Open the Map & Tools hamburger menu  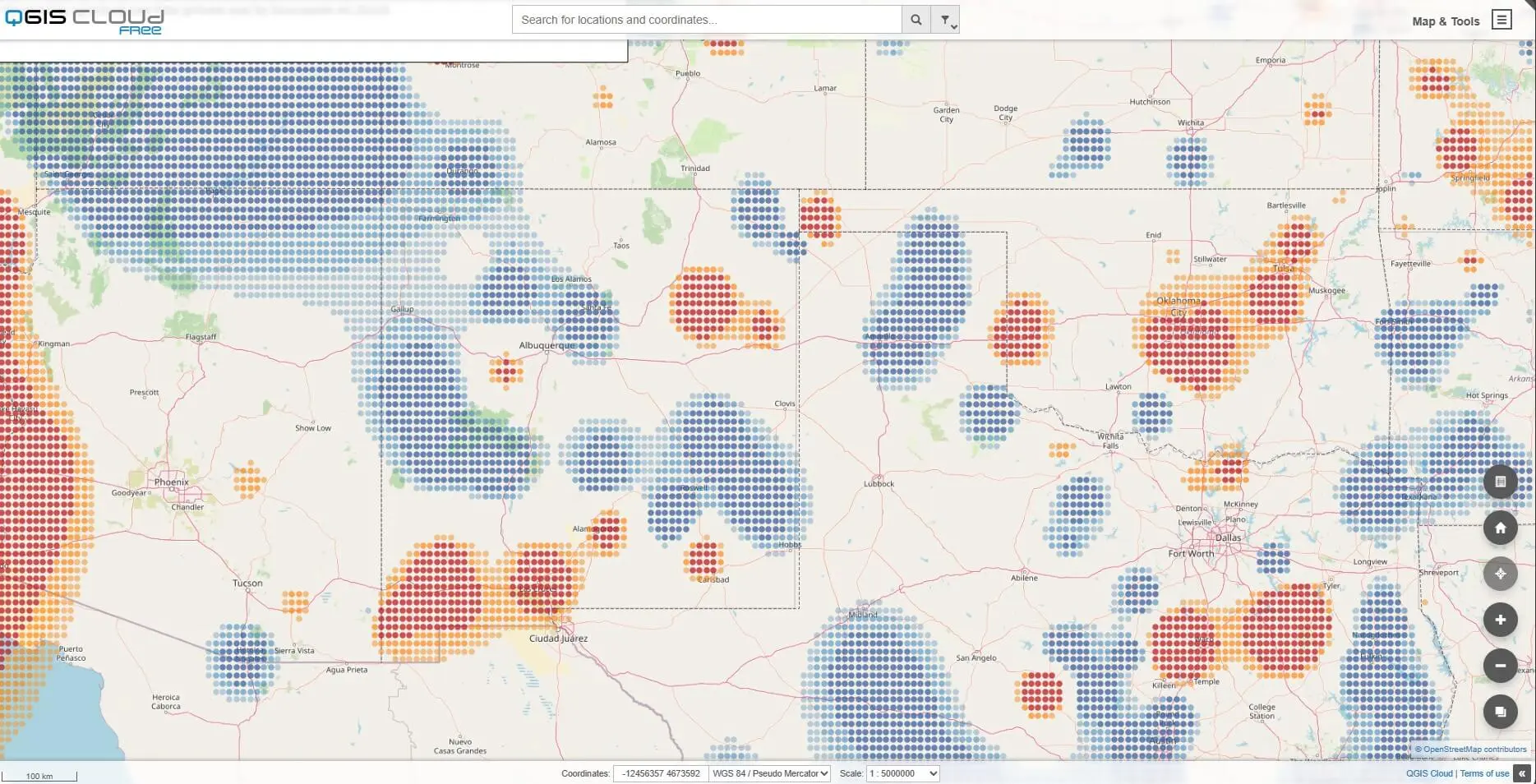(1501, 20)
